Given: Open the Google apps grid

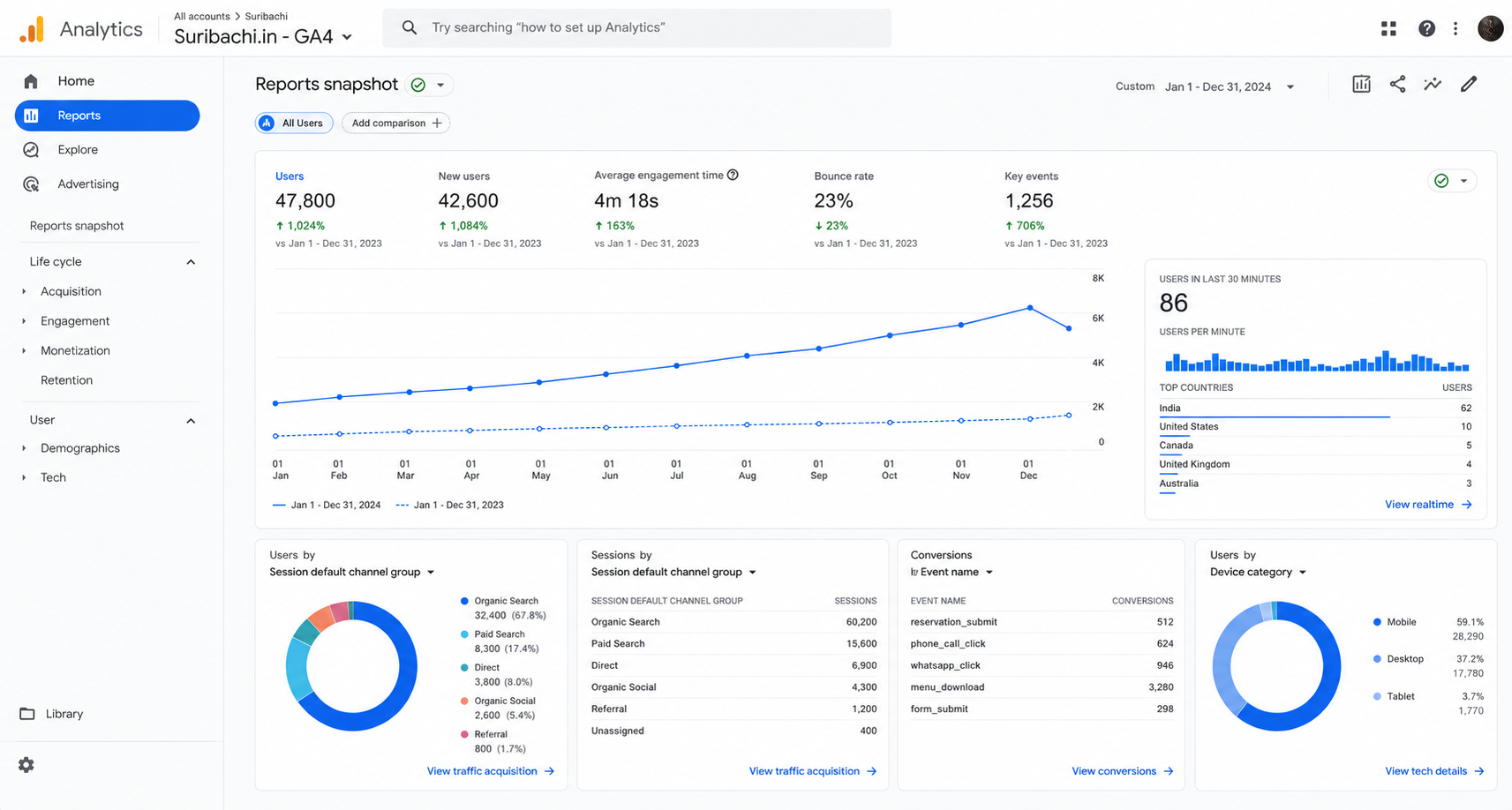Looking at the screenshot, I should pyautogui.click(x=1388, y=28).
